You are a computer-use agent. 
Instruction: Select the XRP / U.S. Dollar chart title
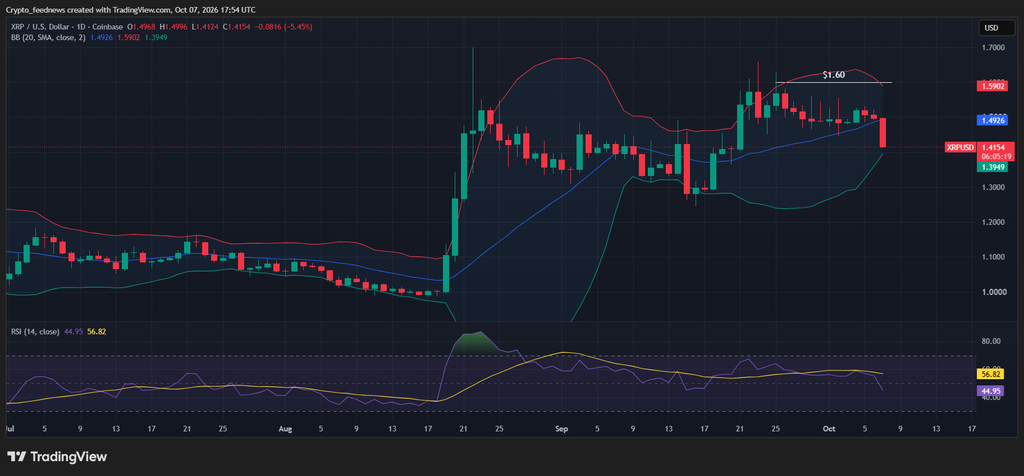click(x=68, y=27)
